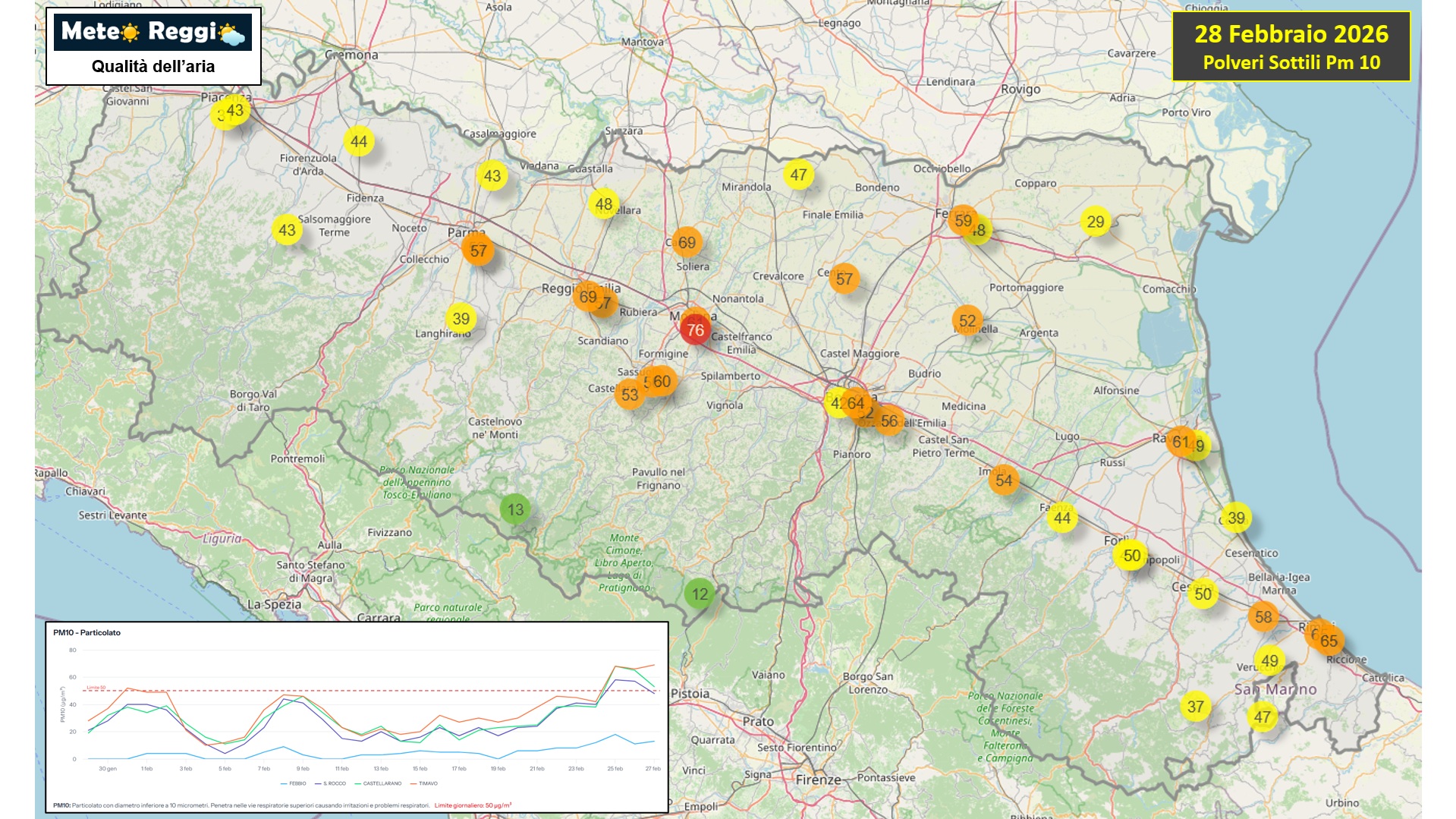The width and height of the screenshot is (1456, 819).
Task: Select the green 13 marker in the Apennines
Action: 515,509
